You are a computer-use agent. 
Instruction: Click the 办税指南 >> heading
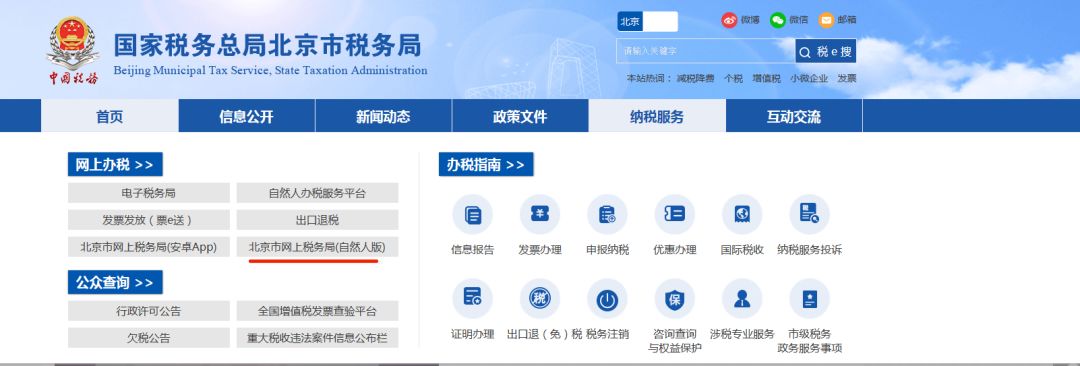(486, 164)
